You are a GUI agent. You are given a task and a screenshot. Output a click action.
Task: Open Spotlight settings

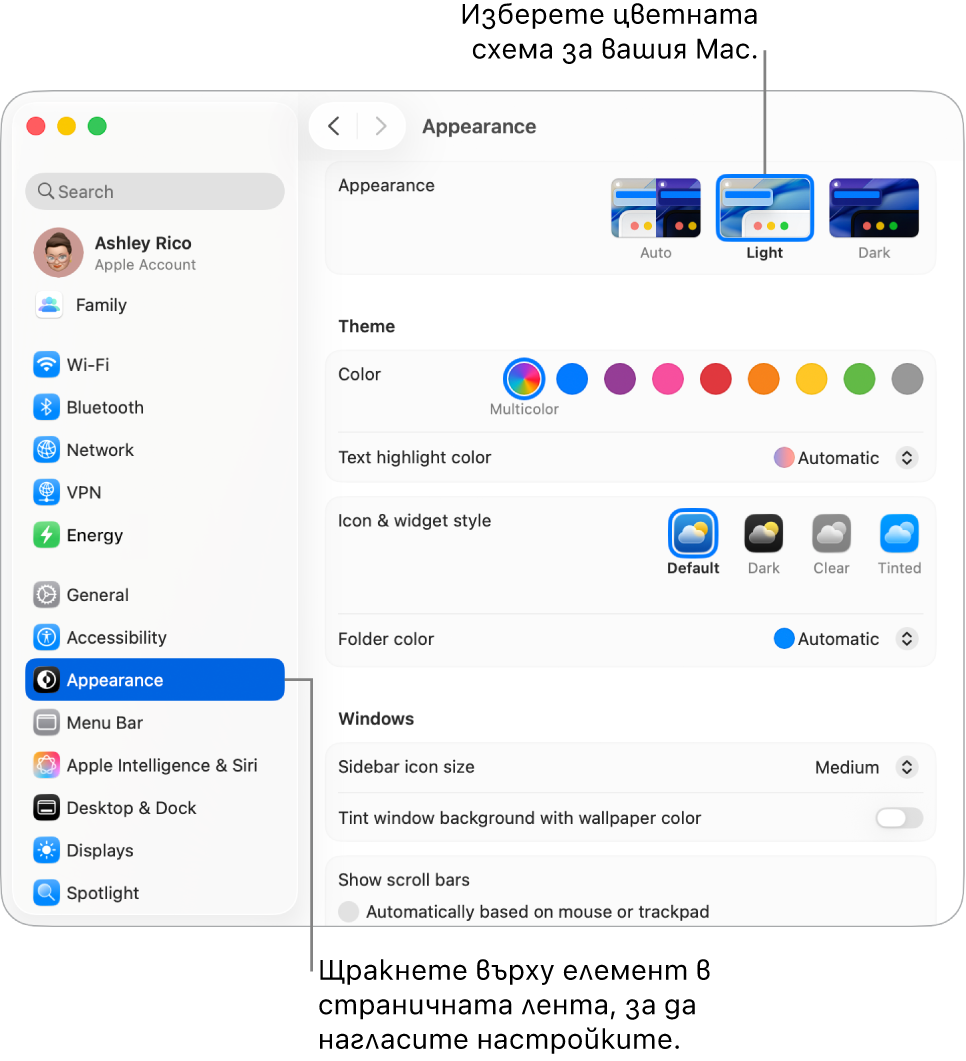[x=103, y=892]
